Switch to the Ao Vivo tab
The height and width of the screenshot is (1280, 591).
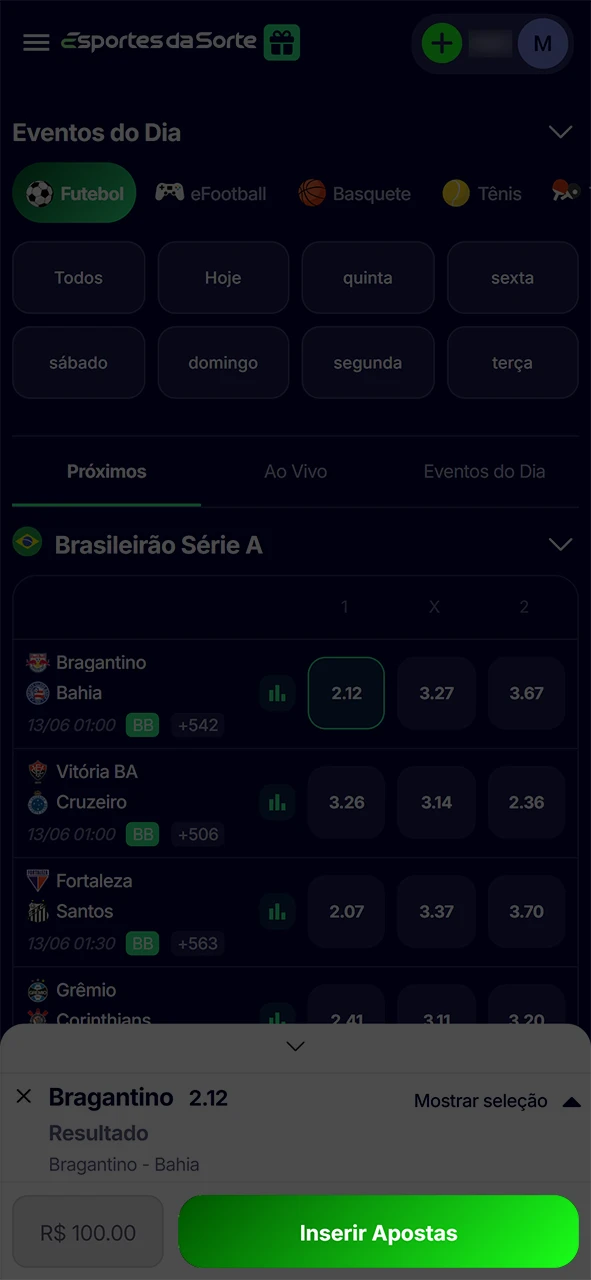point(295,471)
